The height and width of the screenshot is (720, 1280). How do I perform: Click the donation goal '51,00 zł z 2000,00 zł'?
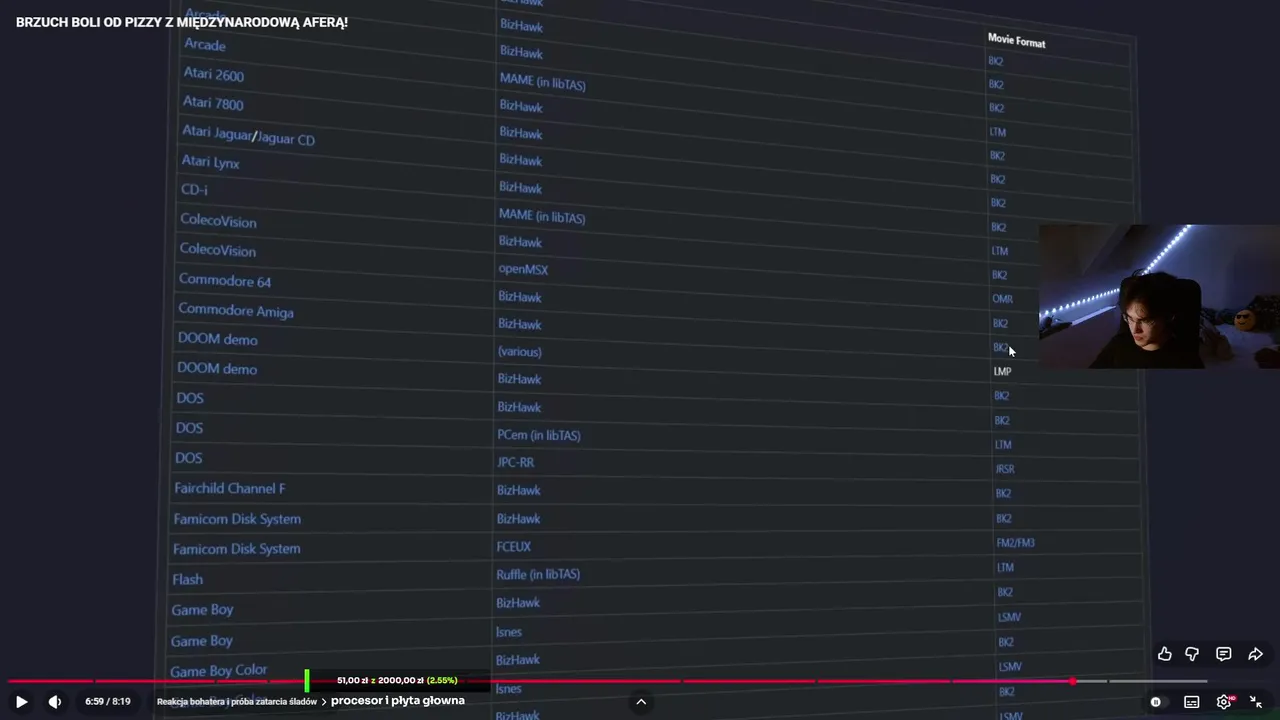pos(397,680)
